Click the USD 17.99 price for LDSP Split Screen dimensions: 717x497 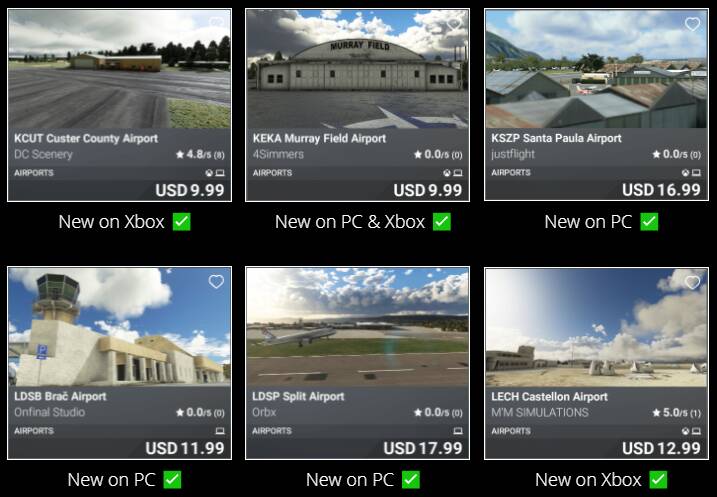coord(423,448)
